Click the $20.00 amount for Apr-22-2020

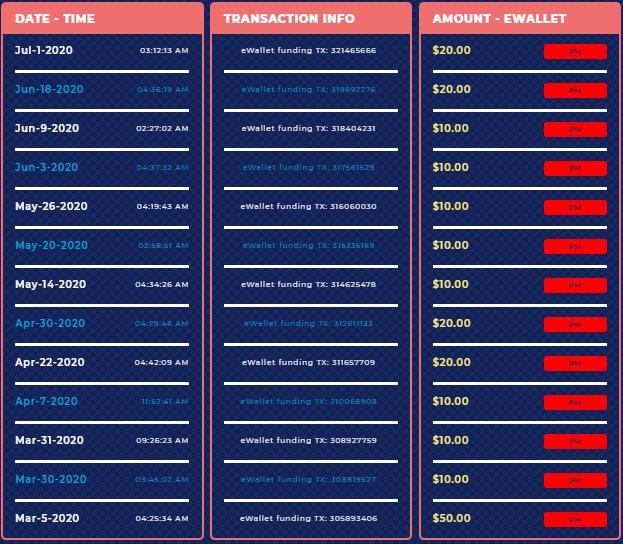452,362
